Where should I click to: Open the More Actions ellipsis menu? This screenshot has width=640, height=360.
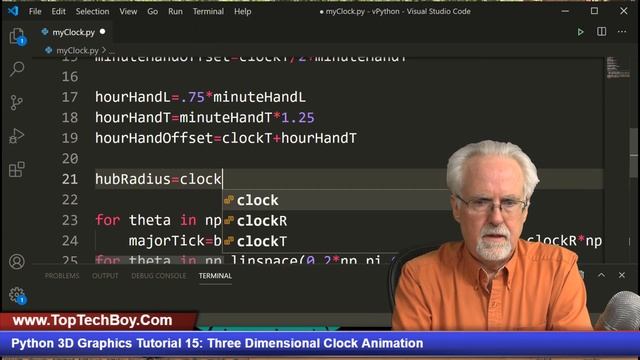[622, 32]
